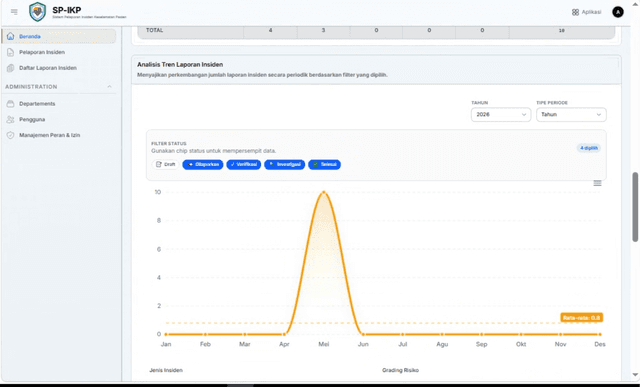Open the Tipe Periode dropdown

click(571, 114)
